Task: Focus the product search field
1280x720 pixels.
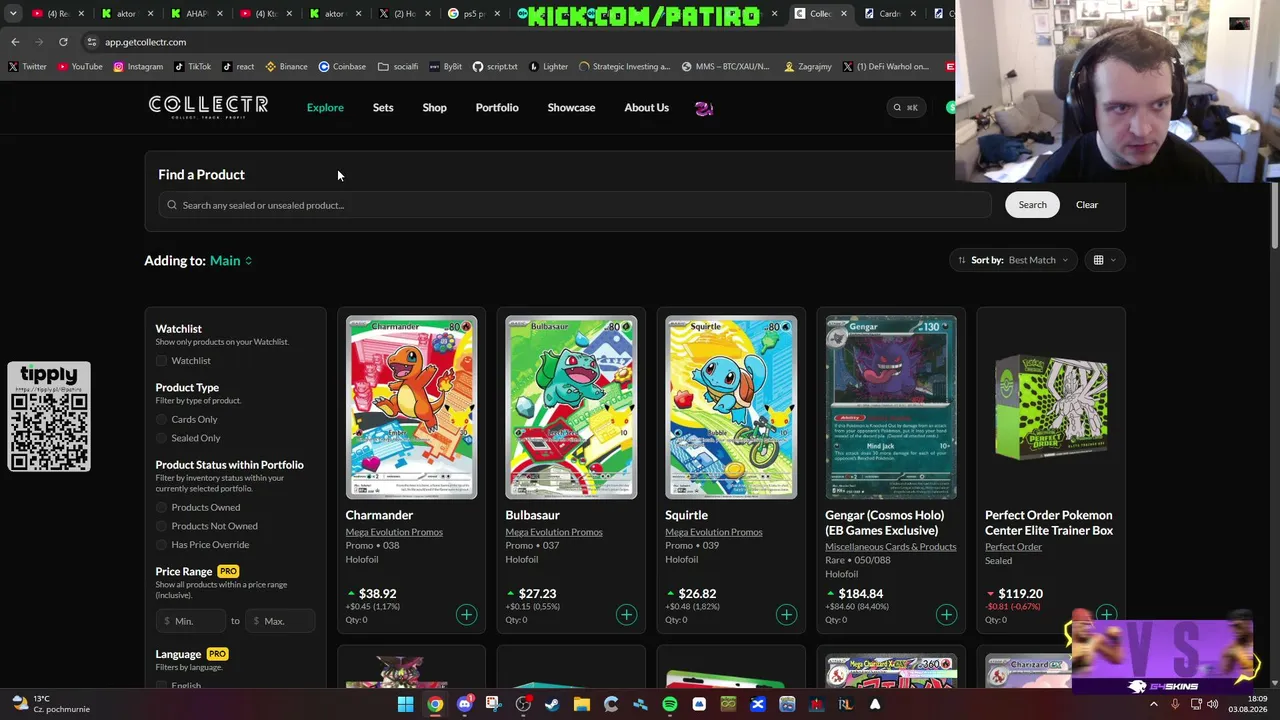Action: coord(575,205)
